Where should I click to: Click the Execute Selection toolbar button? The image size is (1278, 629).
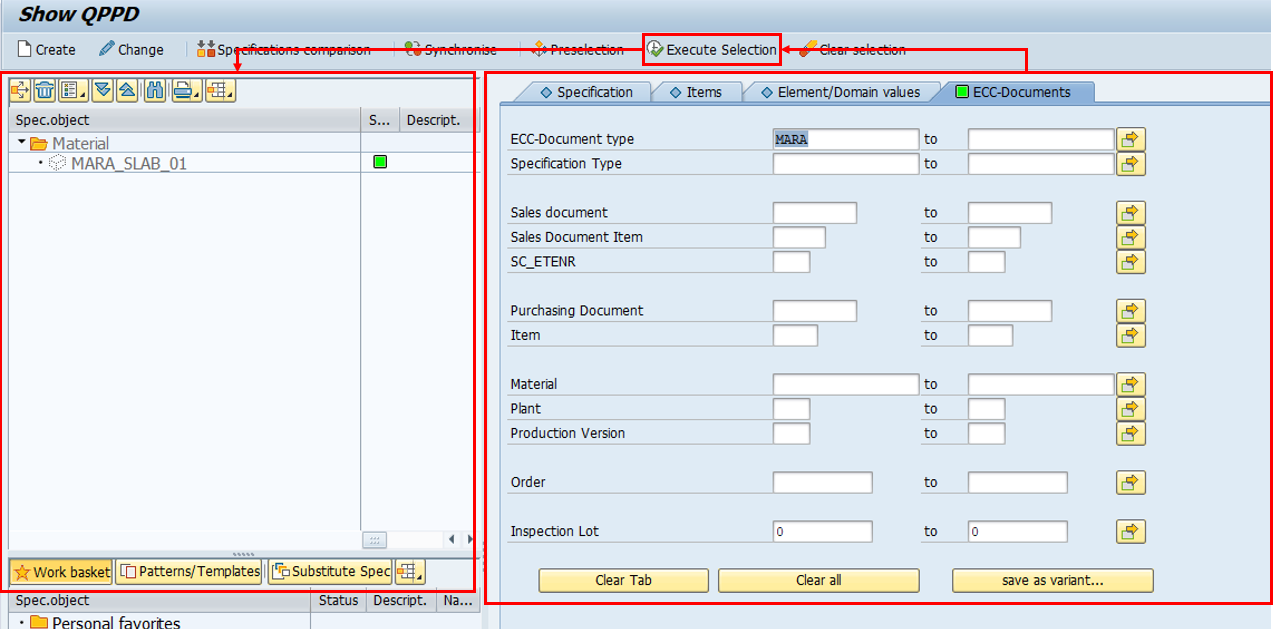click(x=711, y=49)
